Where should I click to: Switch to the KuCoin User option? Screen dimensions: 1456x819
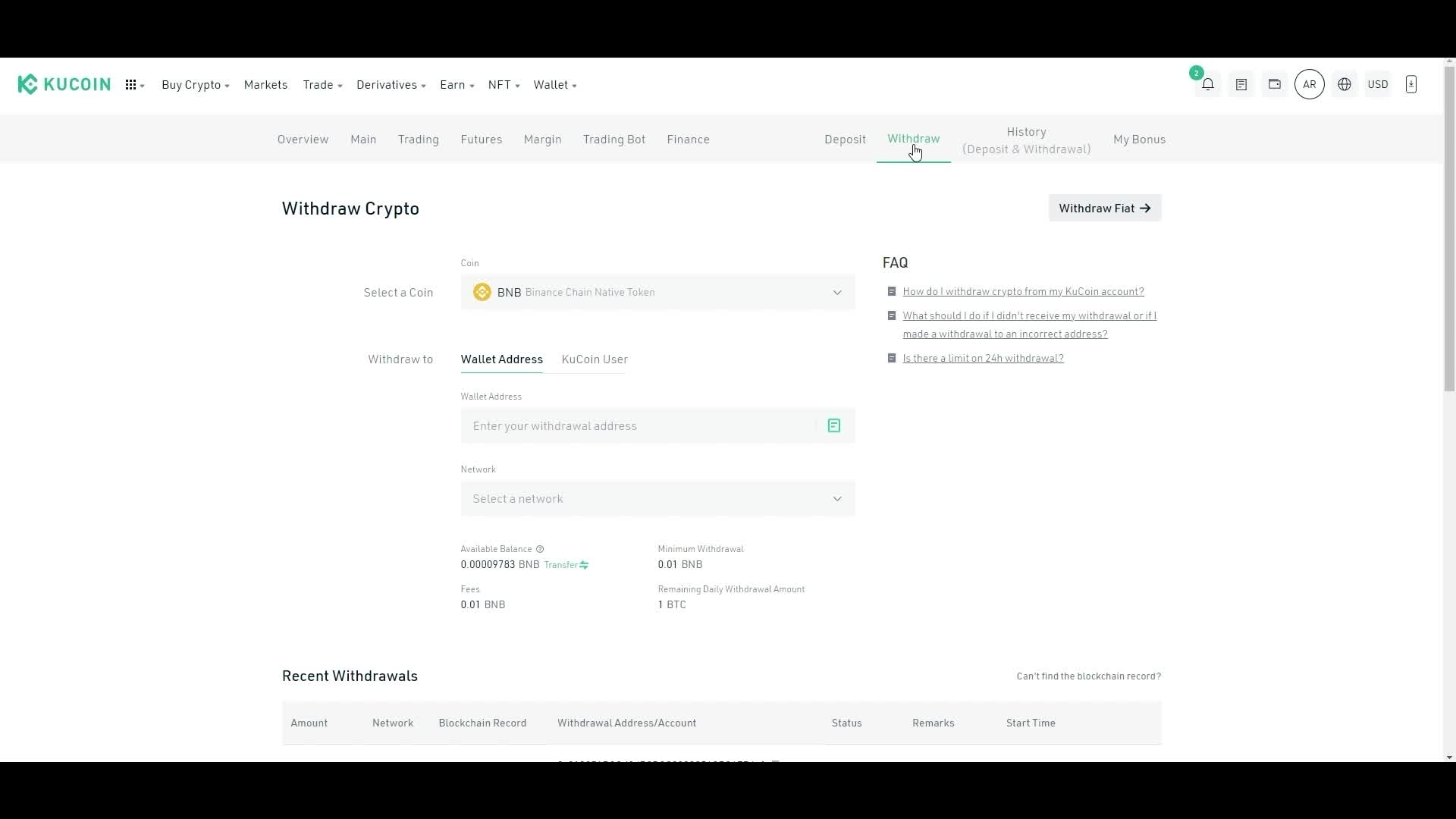pyautogui.click(x=595, y=359)
